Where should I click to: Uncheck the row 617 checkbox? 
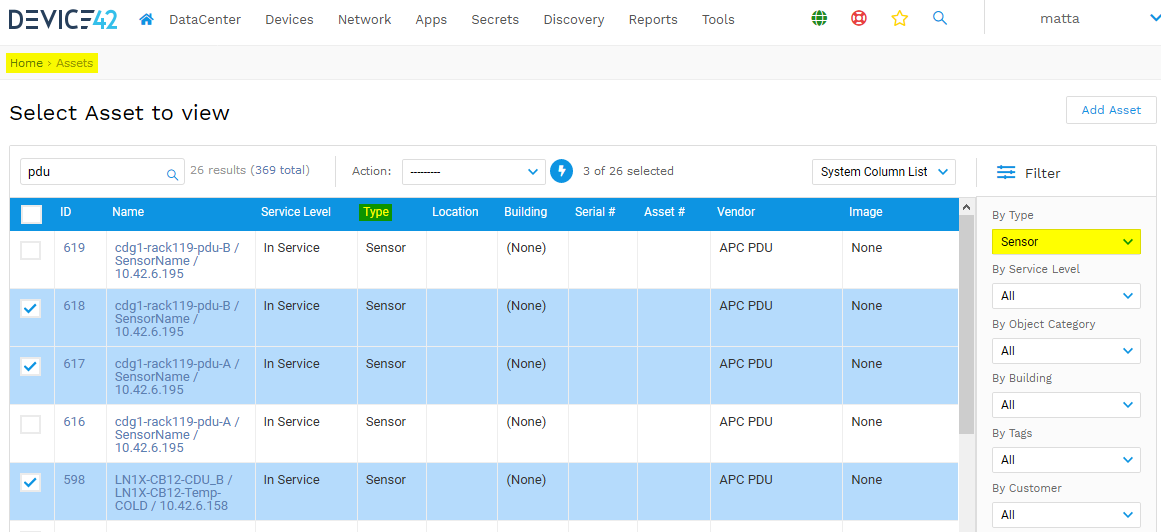(x=30, y=366)
